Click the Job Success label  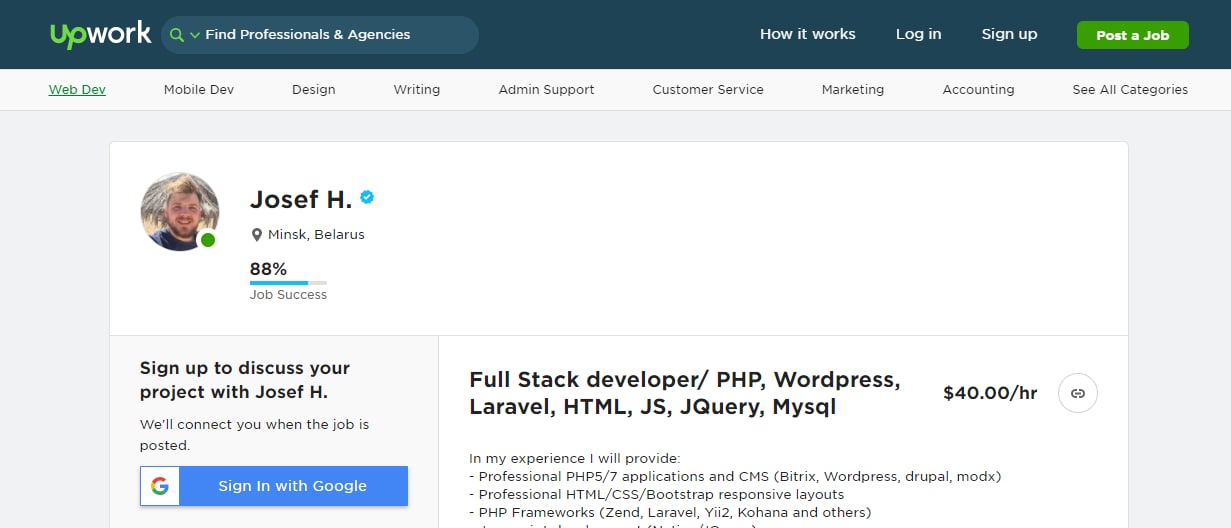click(288, 295)
